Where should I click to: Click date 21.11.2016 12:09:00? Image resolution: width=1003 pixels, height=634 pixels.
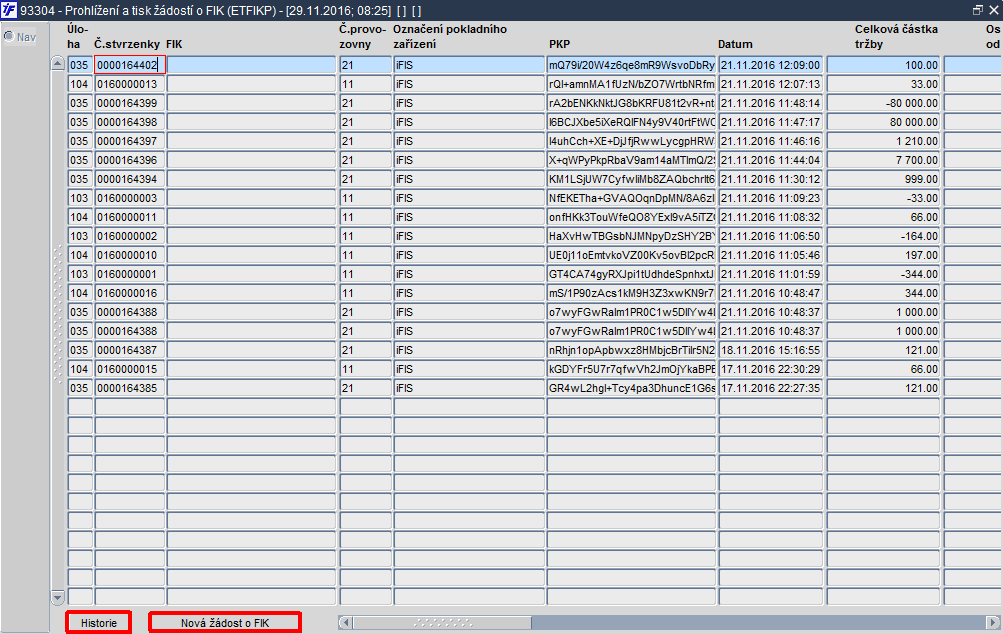(771, 65)
